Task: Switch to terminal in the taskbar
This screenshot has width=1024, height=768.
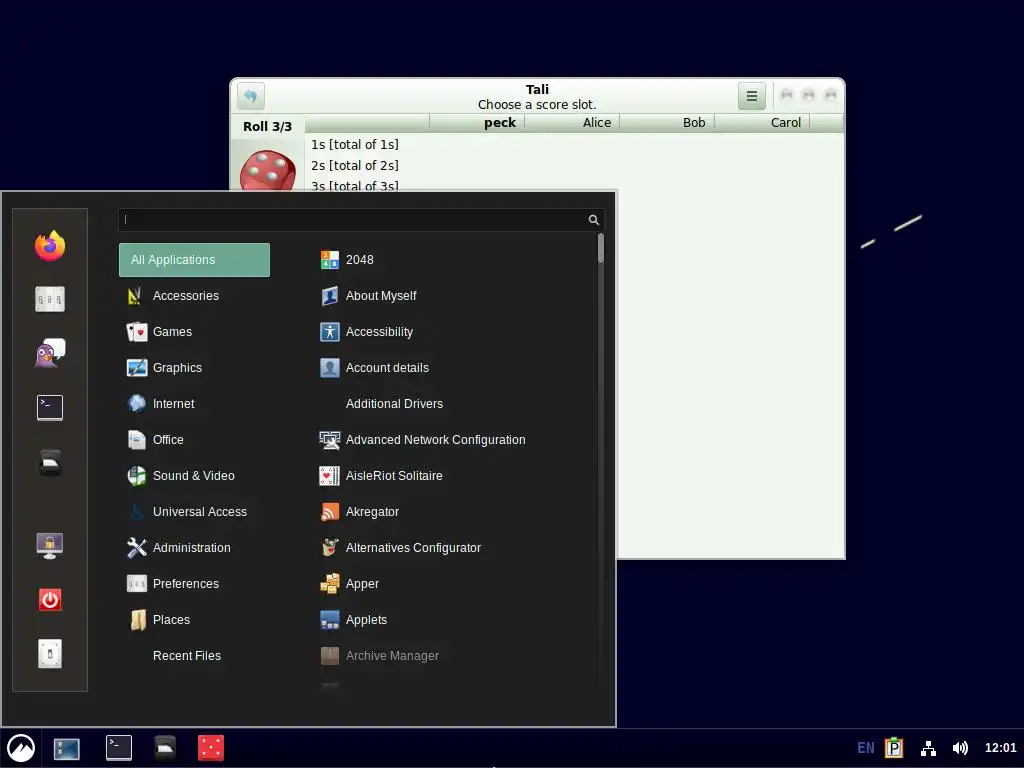Action: point(119,748)
